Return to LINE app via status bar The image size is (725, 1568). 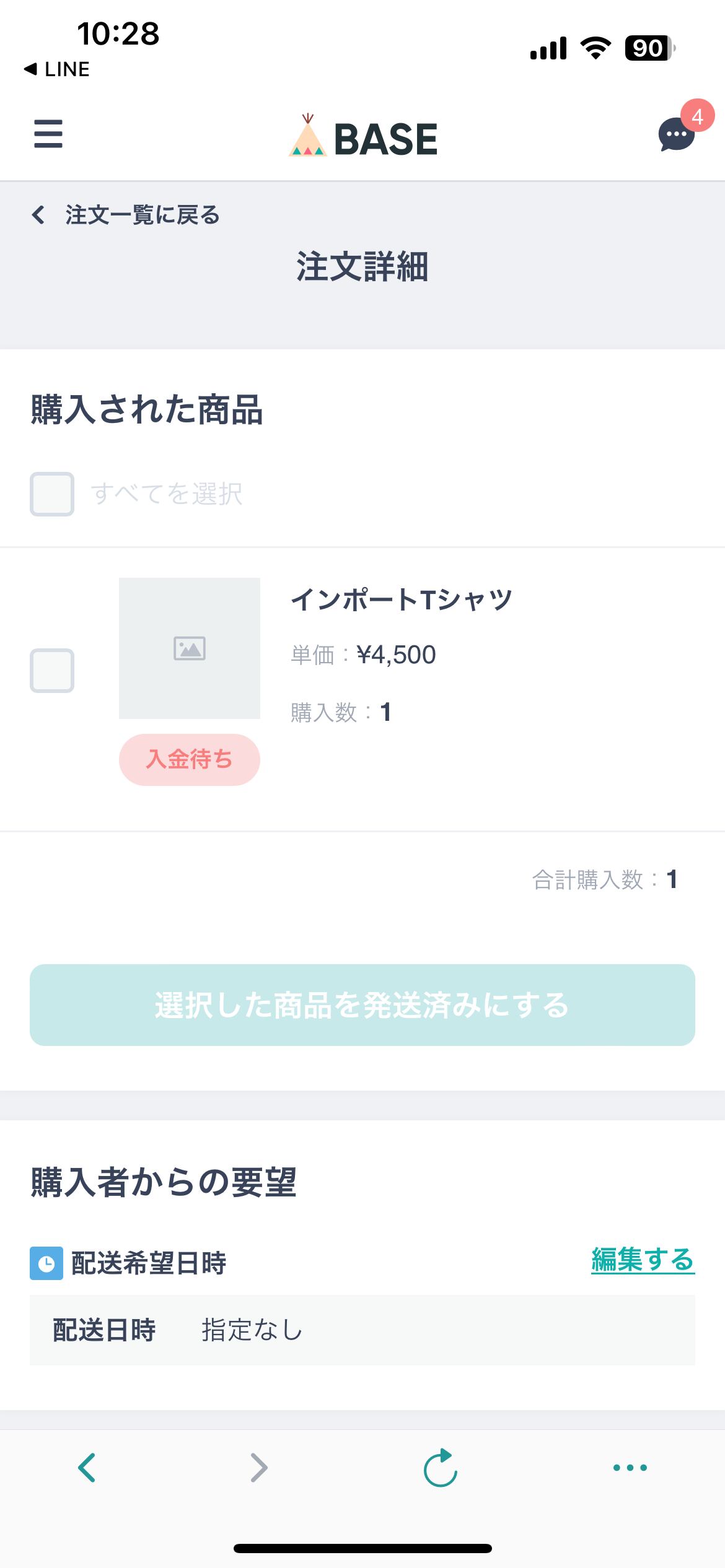57,69
